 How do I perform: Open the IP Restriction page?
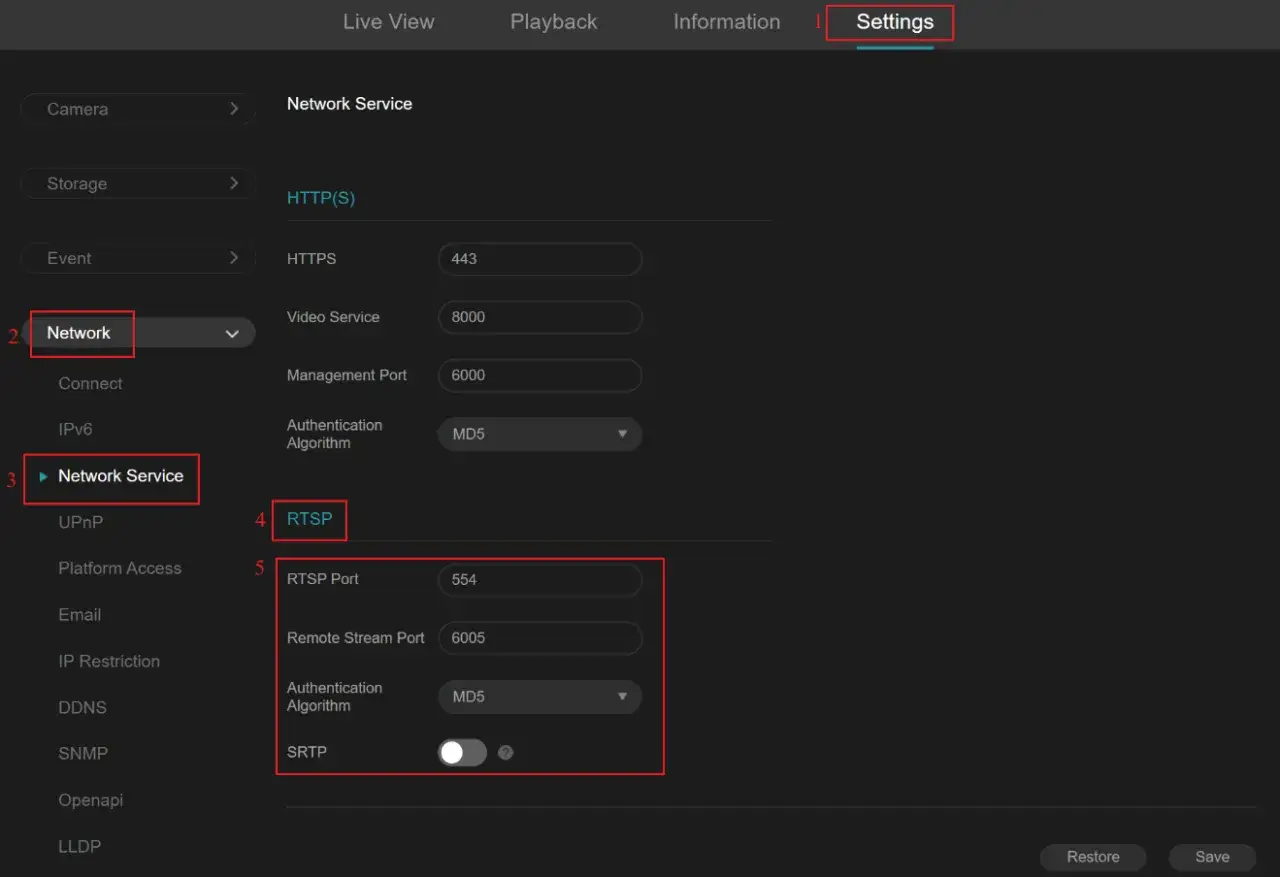click(109, 661)
